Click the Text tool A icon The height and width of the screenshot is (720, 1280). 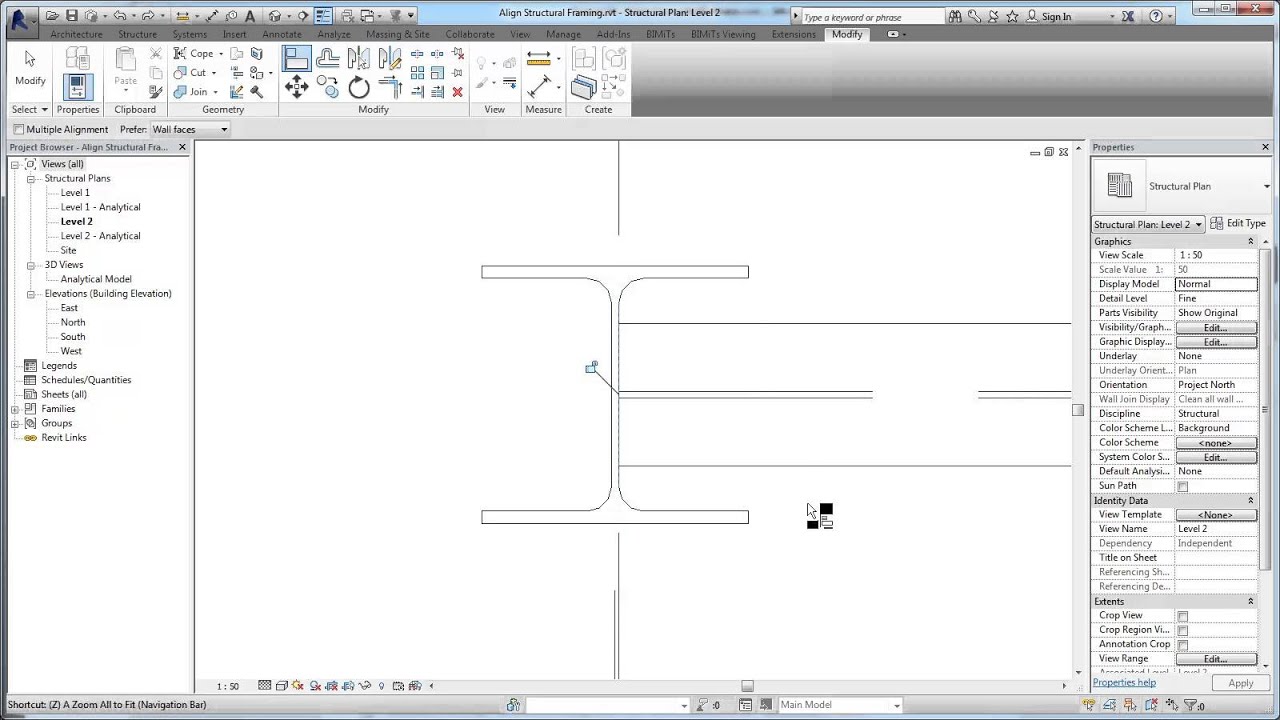250,16
